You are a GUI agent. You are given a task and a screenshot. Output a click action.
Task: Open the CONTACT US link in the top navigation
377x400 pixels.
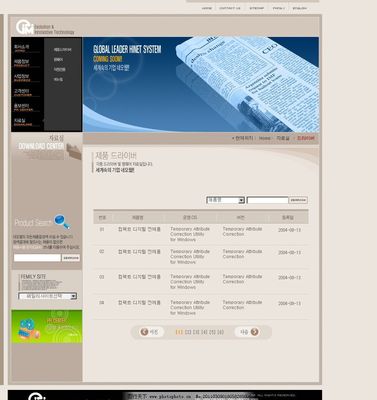tap(230, 8)
